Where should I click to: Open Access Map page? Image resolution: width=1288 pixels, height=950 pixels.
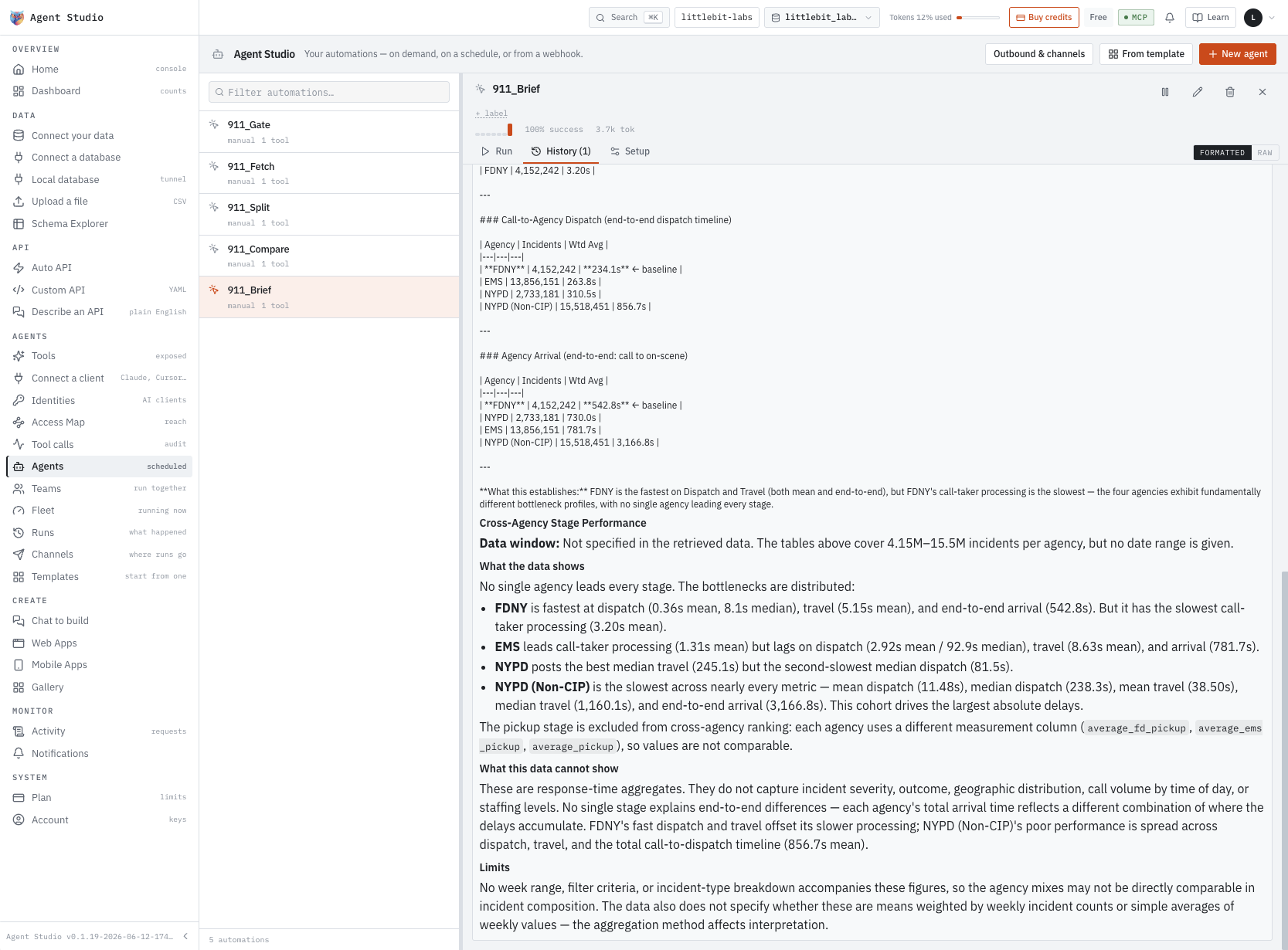99,422
